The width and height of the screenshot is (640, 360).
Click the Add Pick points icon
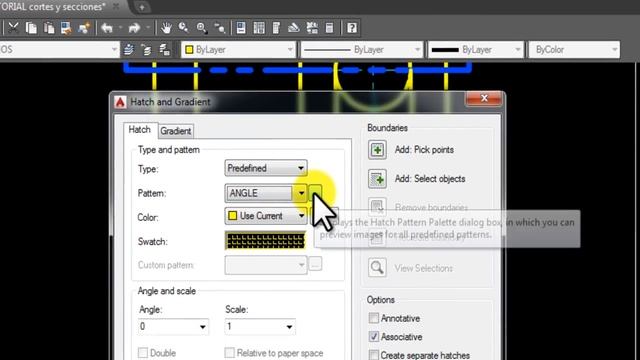coord(377,150)
